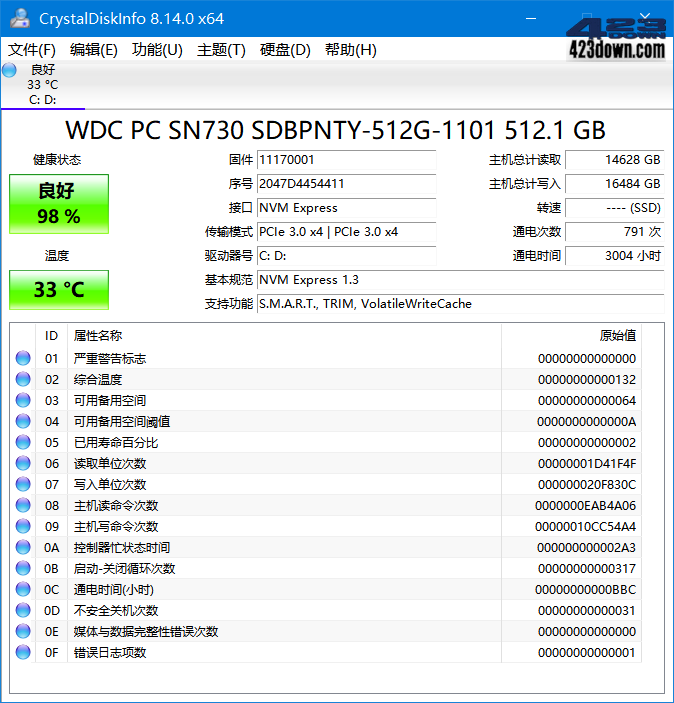Select the 综合温度 attribute name
The image size is (674, 703).
[98, 380]
